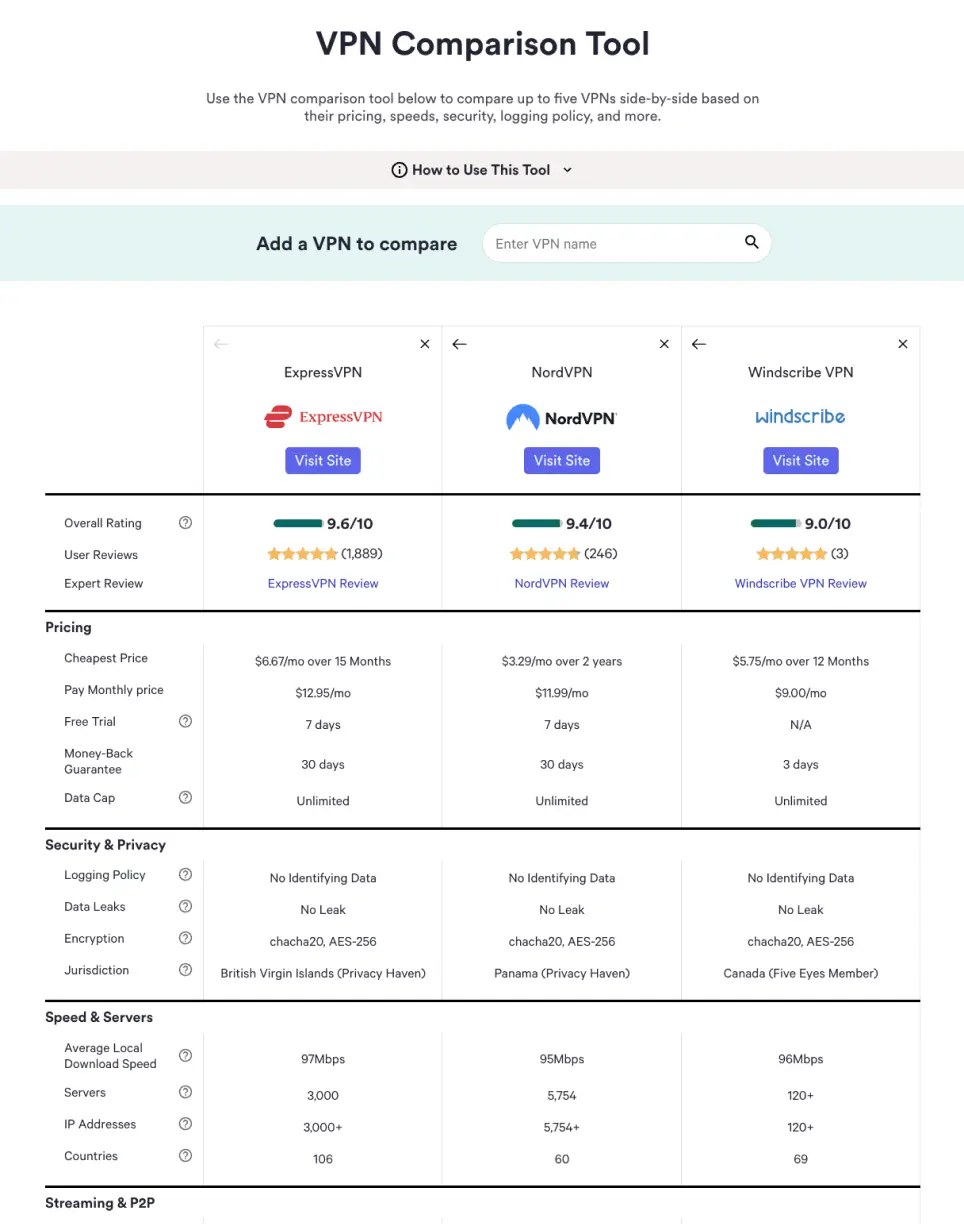Remove ExpressVPN column with X icon
Image resolution: width=964 pixels, height=1224 pixels.
click(x=425, y=344)
